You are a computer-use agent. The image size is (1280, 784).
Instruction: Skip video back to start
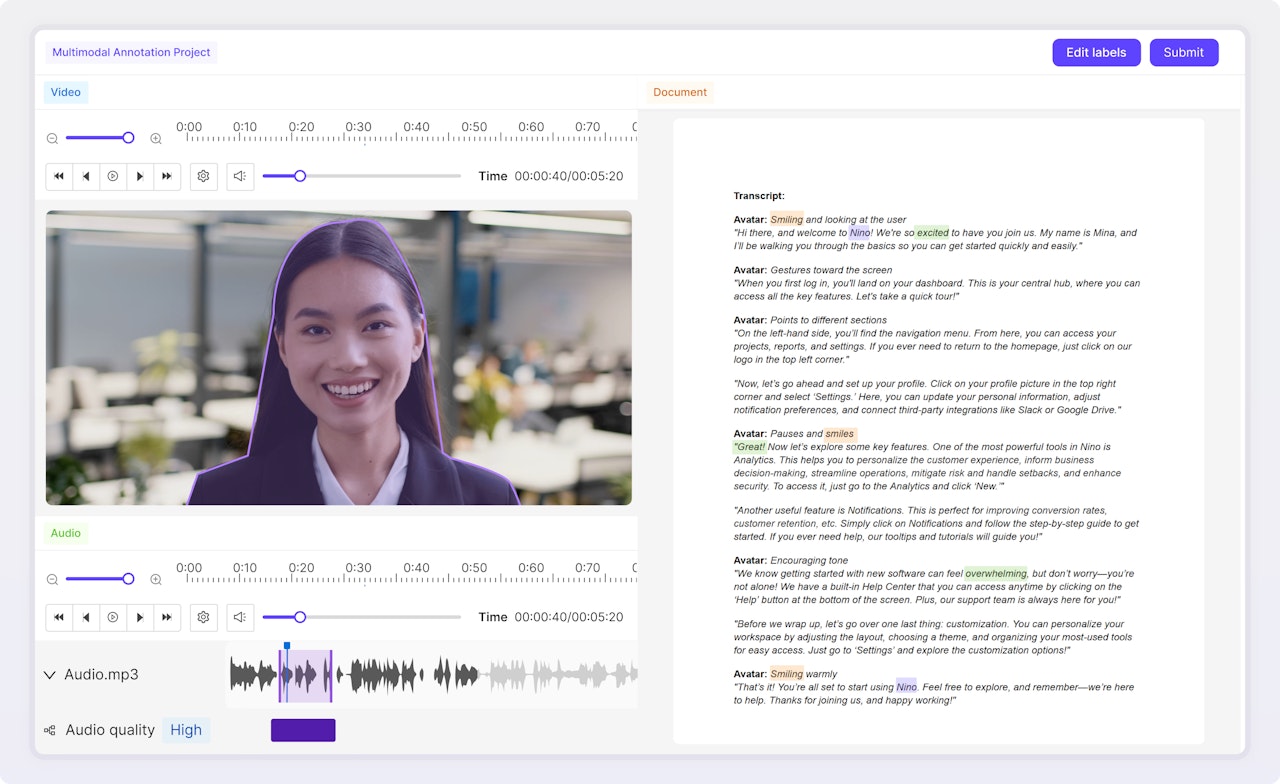point(59,176)
